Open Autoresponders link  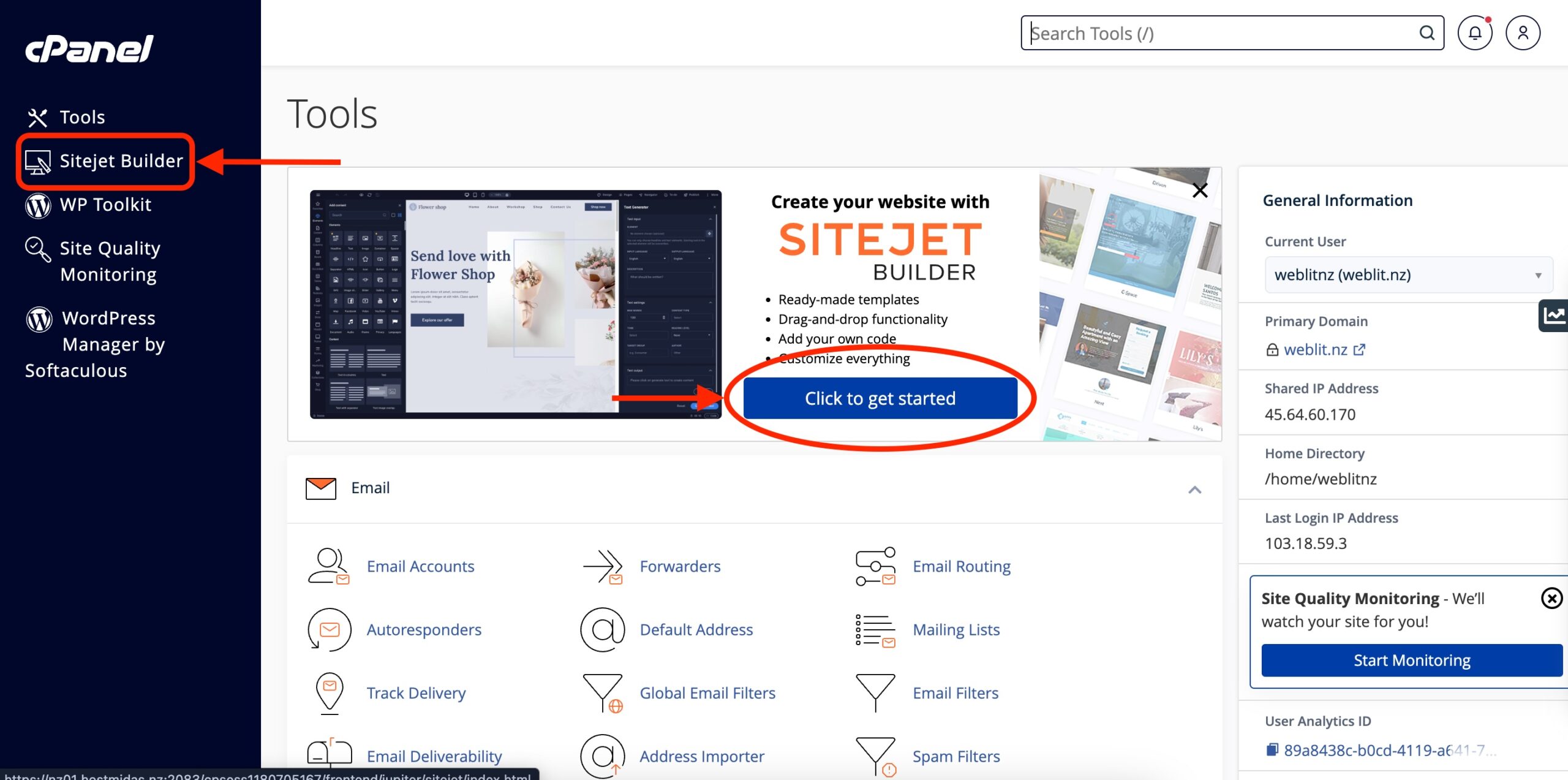424,629
